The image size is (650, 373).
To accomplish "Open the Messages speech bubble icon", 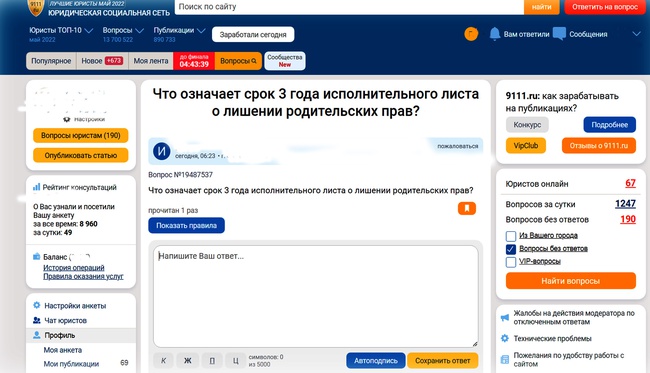I will tap(559, 34).
